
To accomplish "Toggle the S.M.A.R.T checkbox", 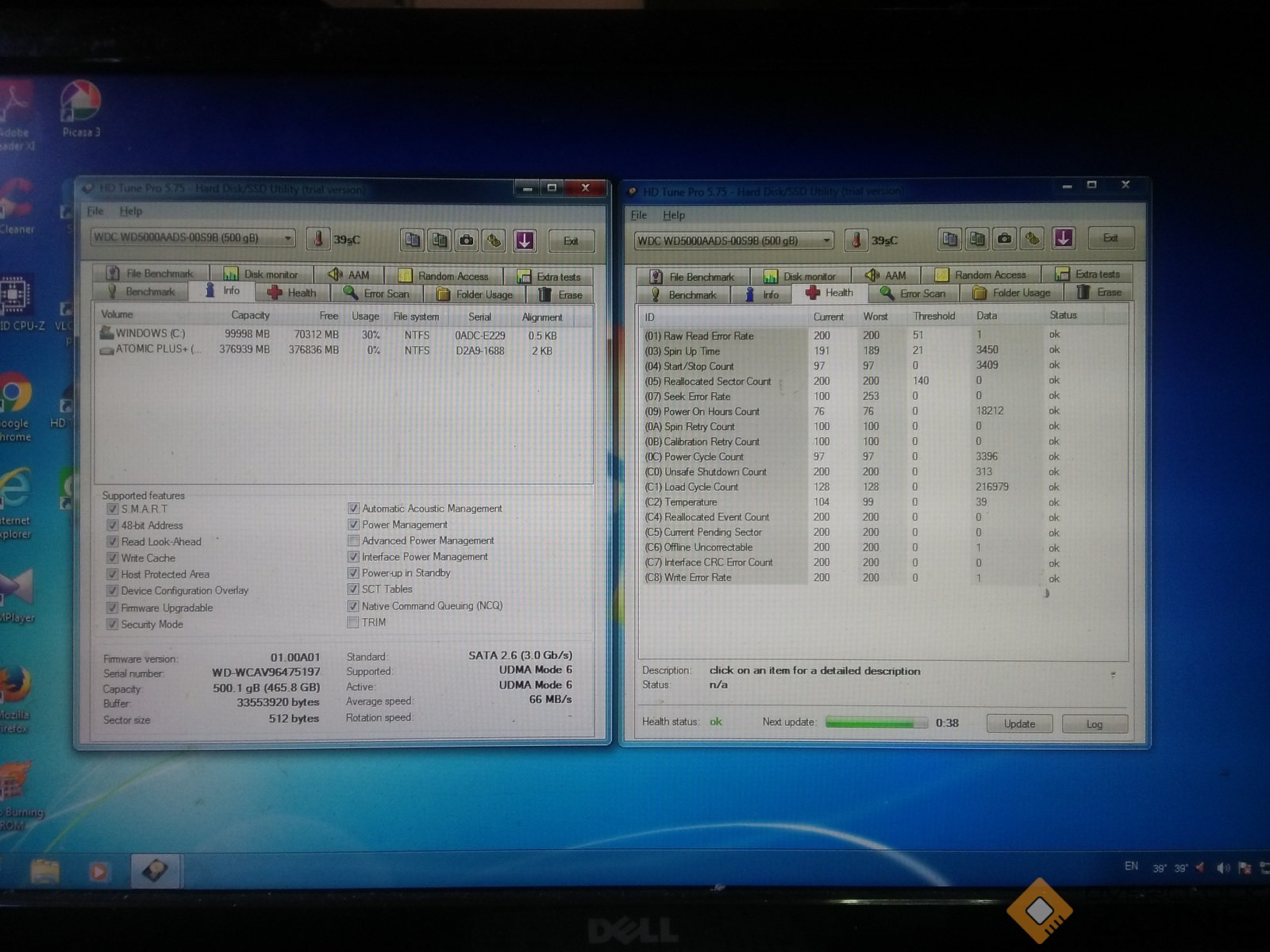I will 112,509.
